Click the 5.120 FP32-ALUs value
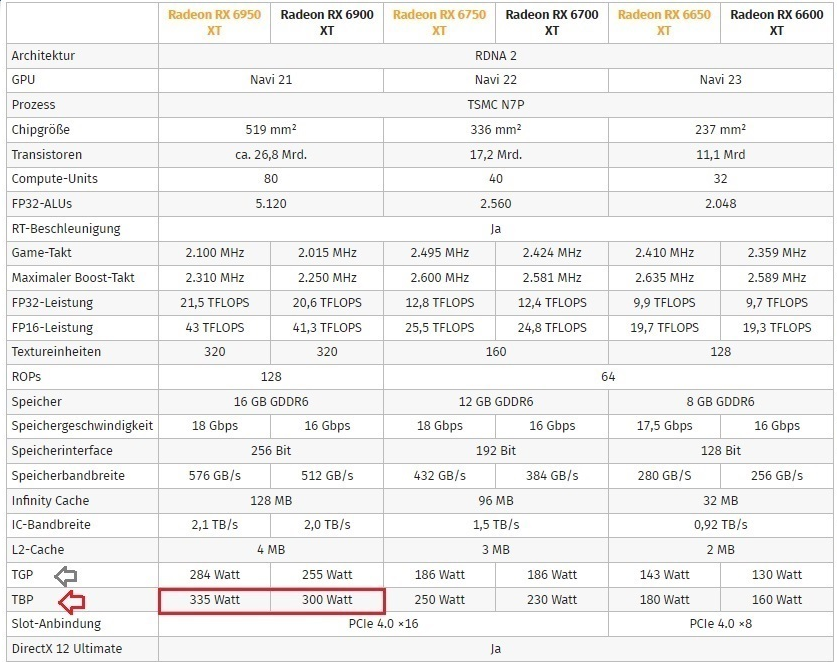 [271, 204]
